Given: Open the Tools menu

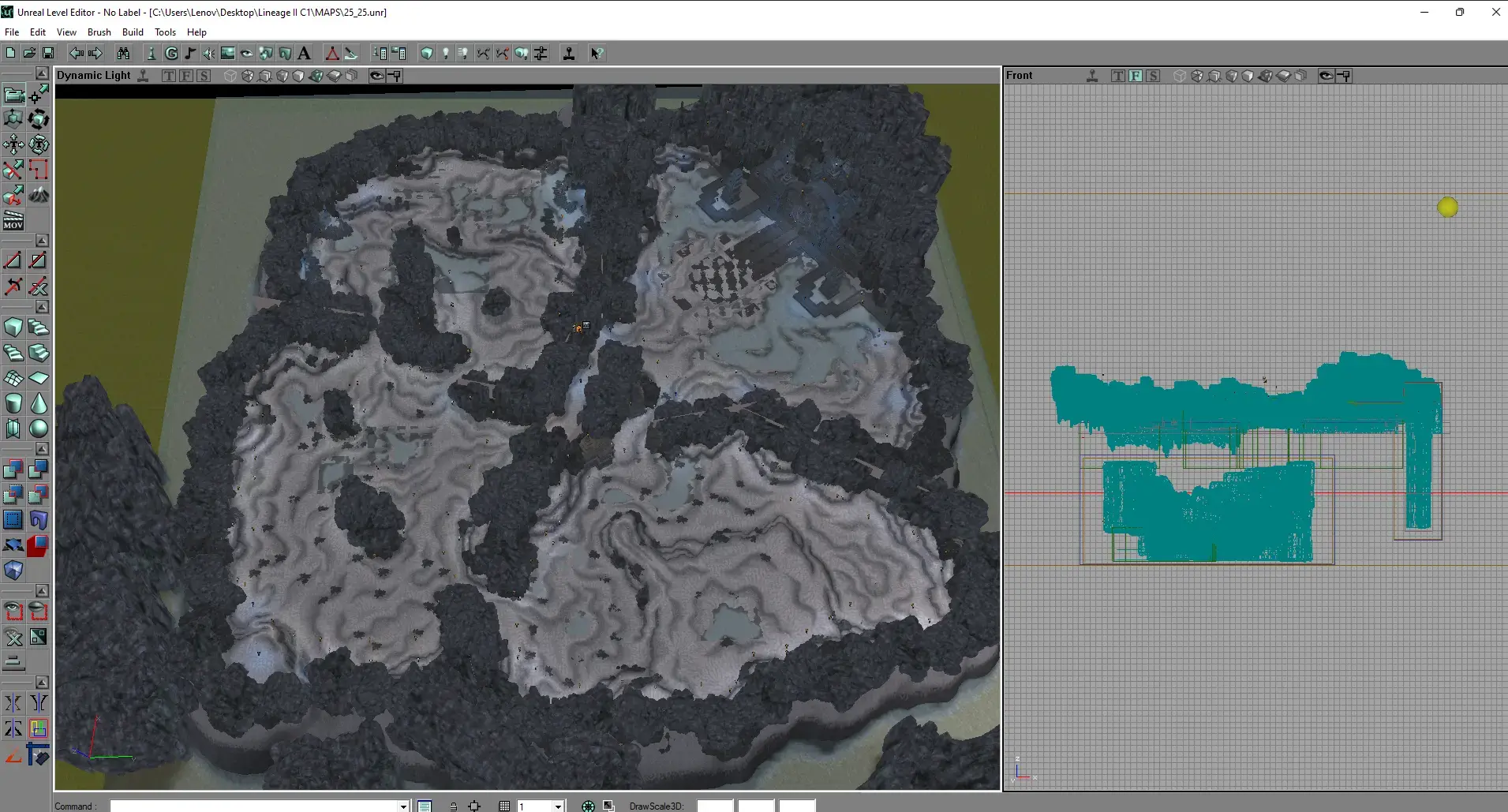Looking at the screenshot, I should pyautogui.click(x=165, y=32).
